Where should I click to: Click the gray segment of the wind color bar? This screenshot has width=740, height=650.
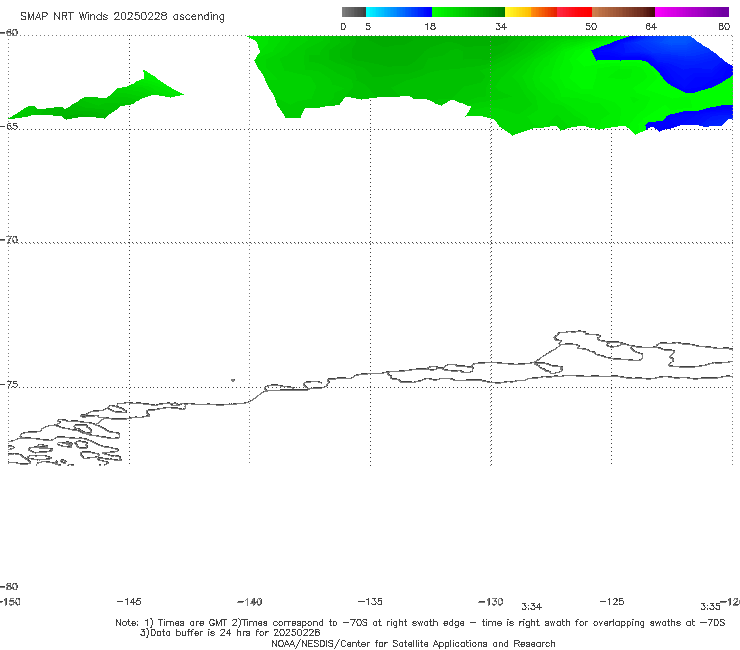click(353, 12)
